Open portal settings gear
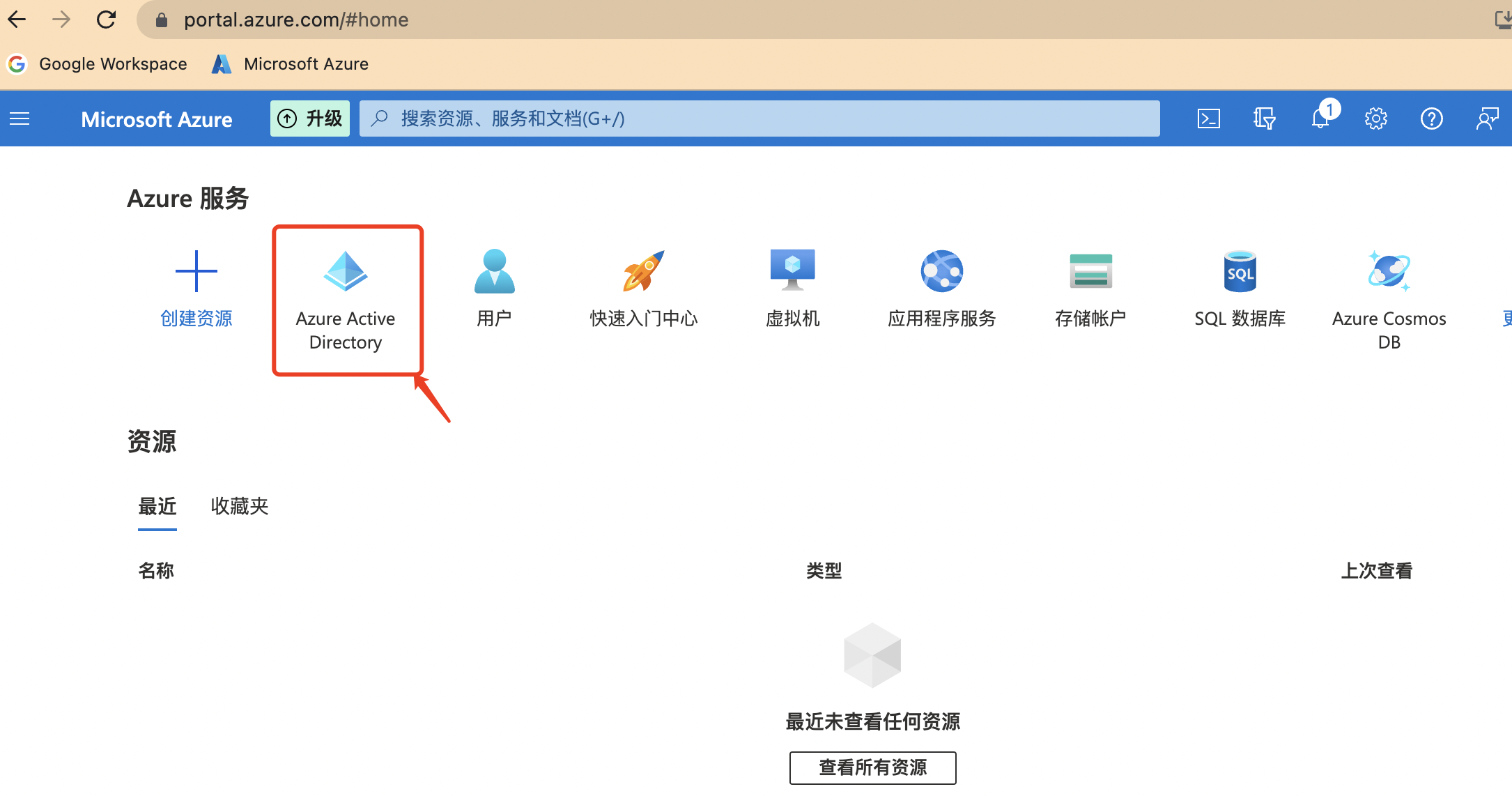The width and height of the screenshot is (1512, 796). (1376, 119)
